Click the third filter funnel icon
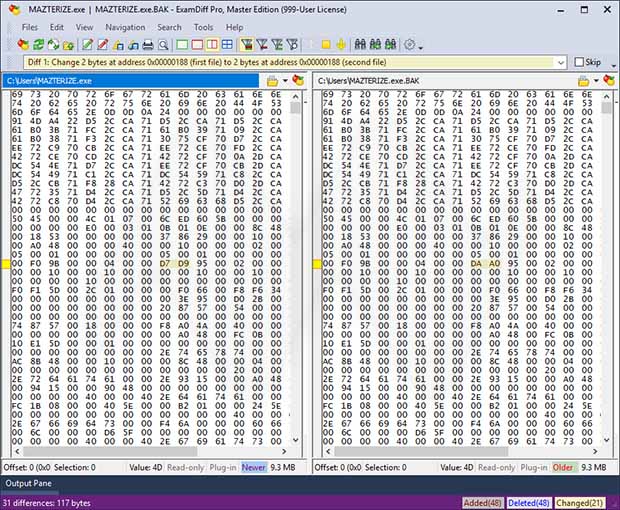 coord(277,45)
